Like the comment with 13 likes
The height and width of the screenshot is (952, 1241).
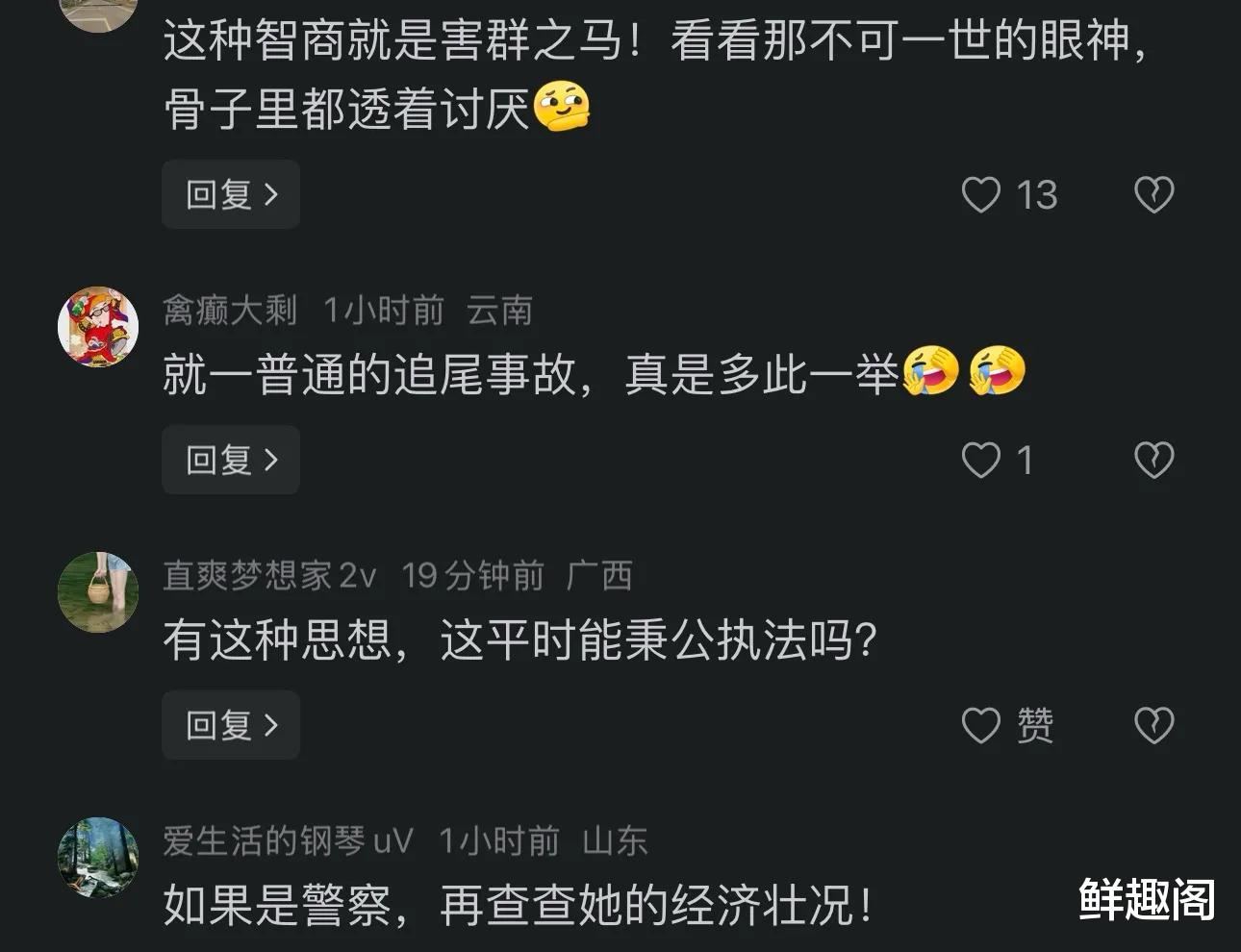pyautogui.click(x=981, y=195)
